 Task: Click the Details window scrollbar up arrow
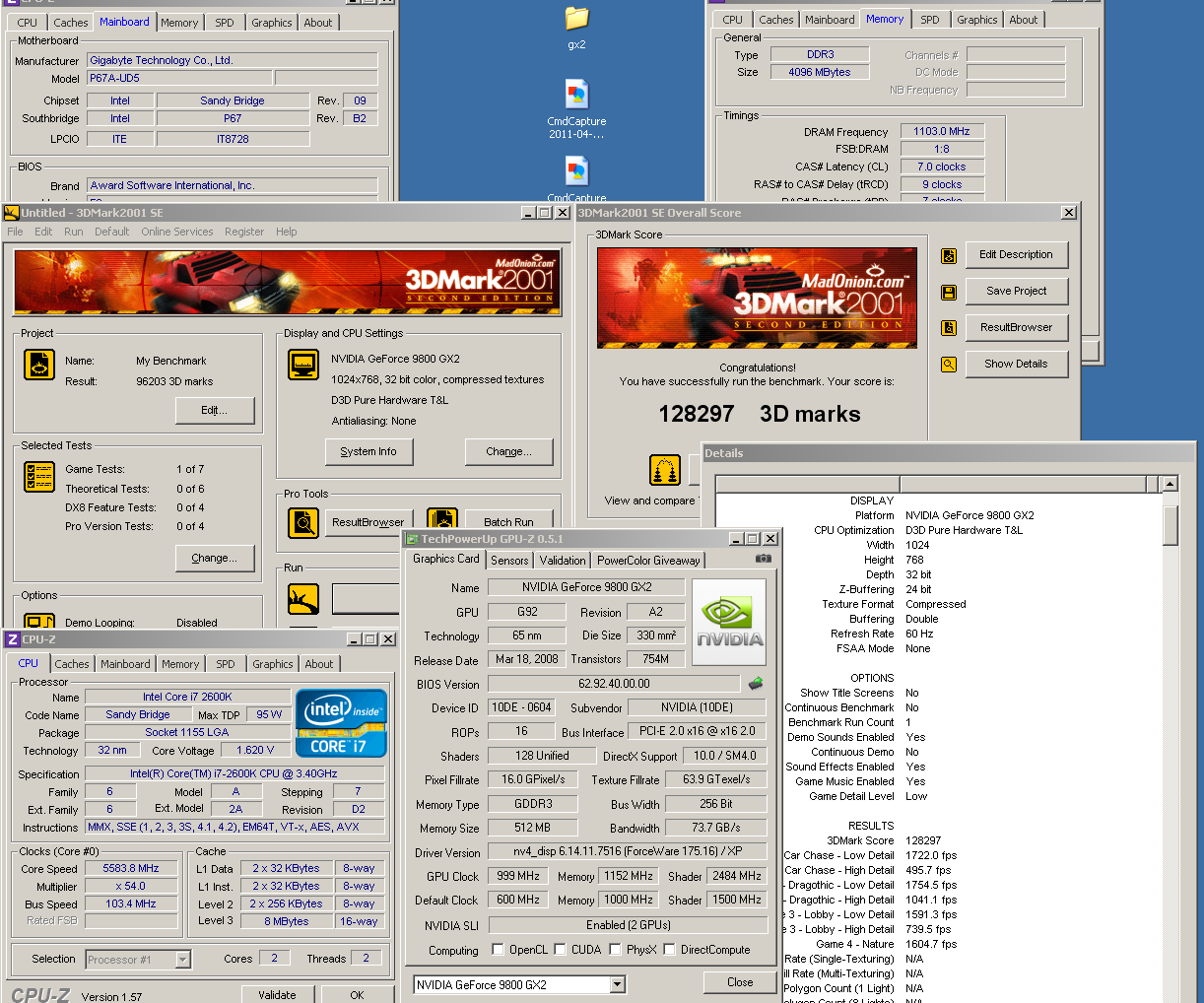point(1170,484)
